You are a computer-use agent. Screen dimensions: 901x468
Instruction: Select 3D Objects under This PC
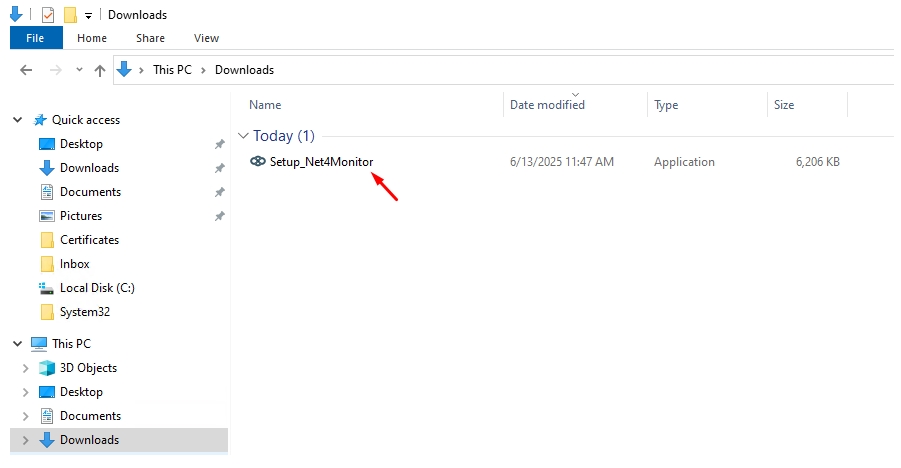[88, 368]
